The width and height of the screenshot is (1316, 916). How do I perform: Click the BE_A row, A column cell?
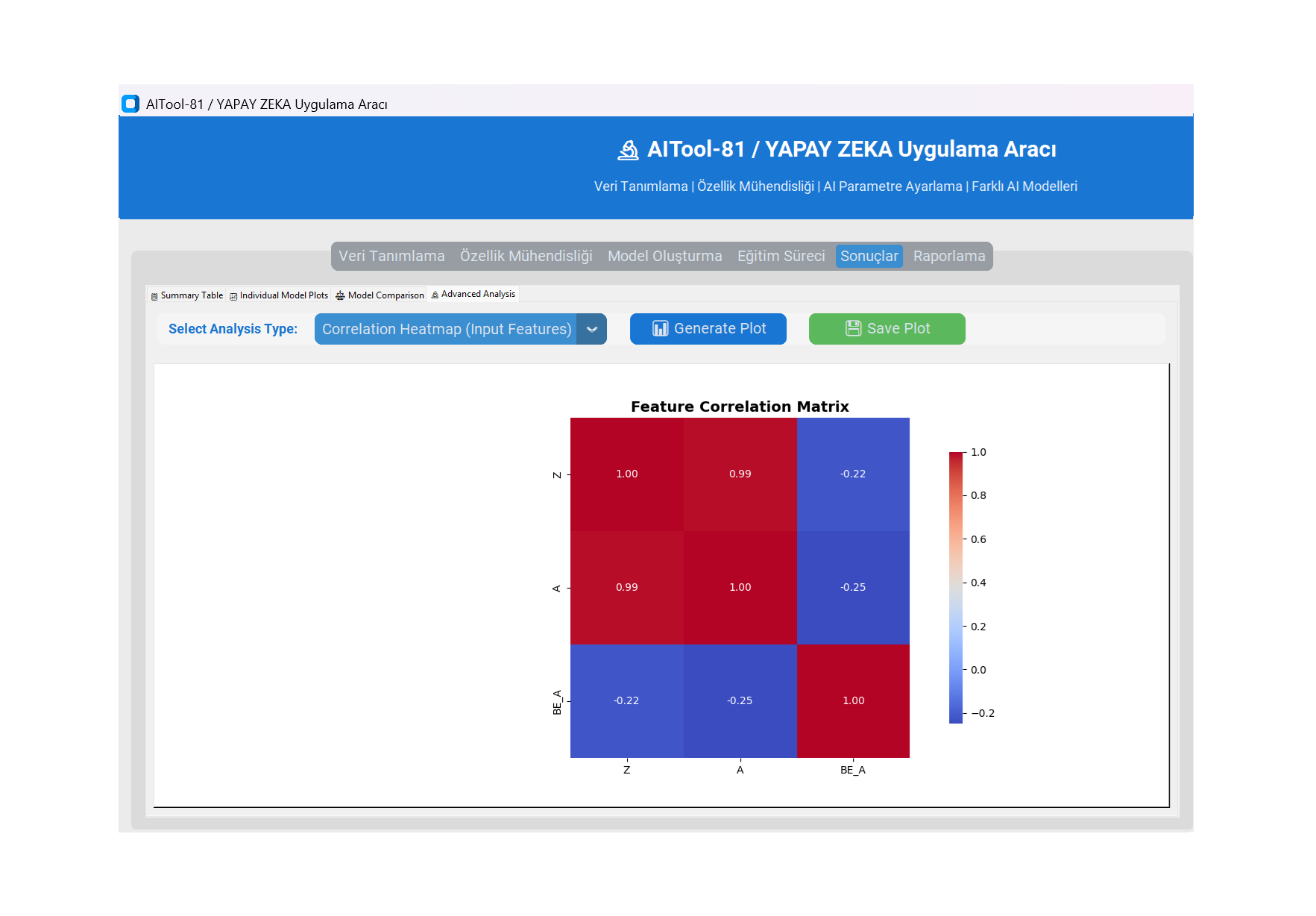coord(740,701)
